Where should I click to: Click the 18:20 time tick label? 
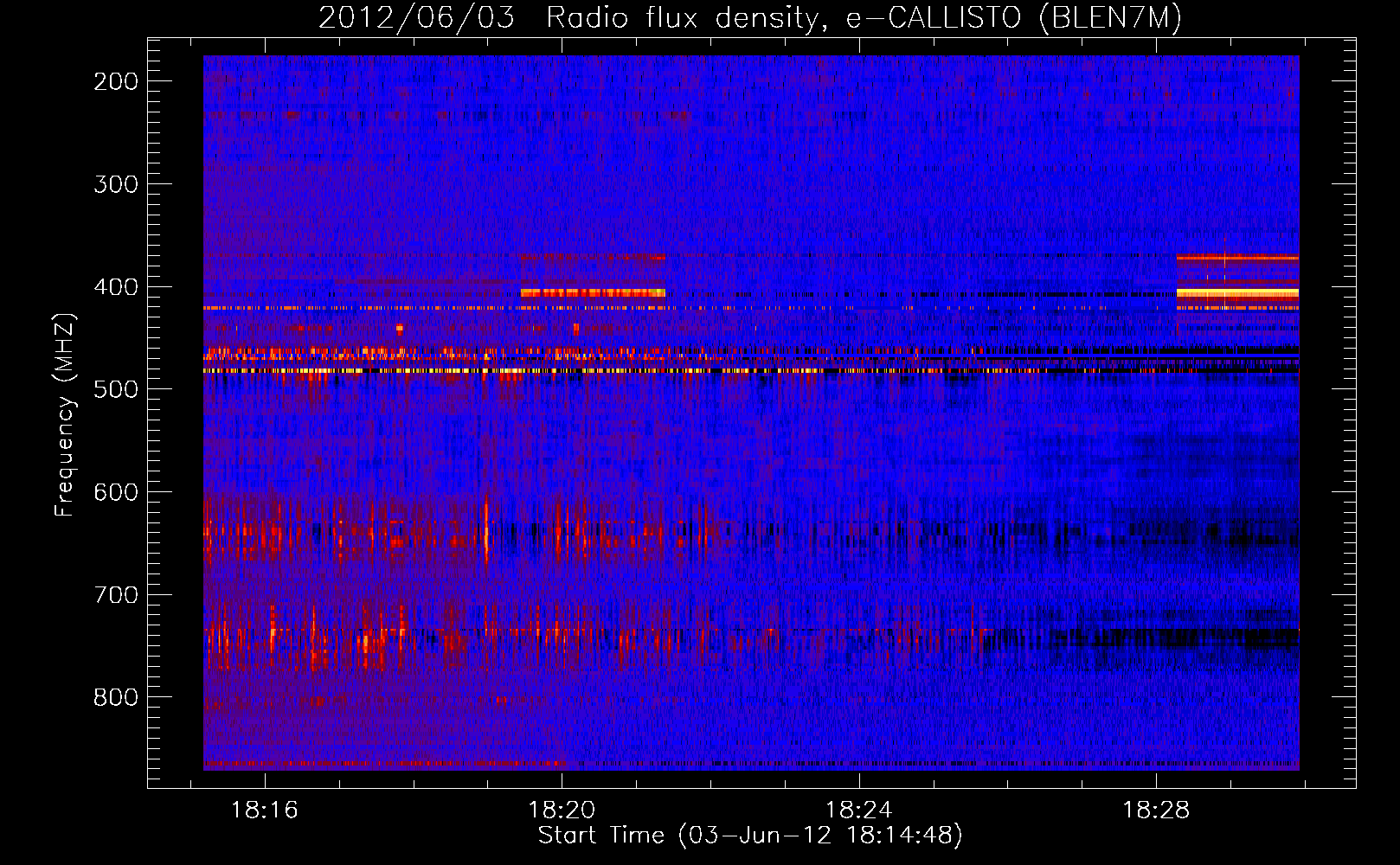coord(562,811)
